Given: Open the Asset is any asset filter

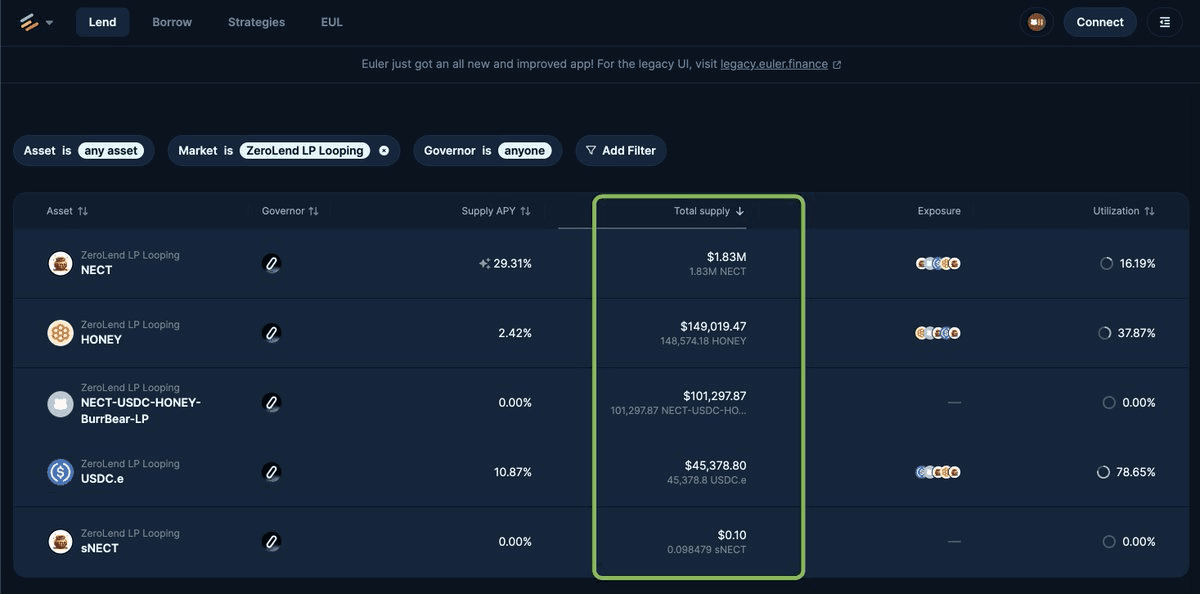Looking at the screenshot, I should (x=84, y=151).
